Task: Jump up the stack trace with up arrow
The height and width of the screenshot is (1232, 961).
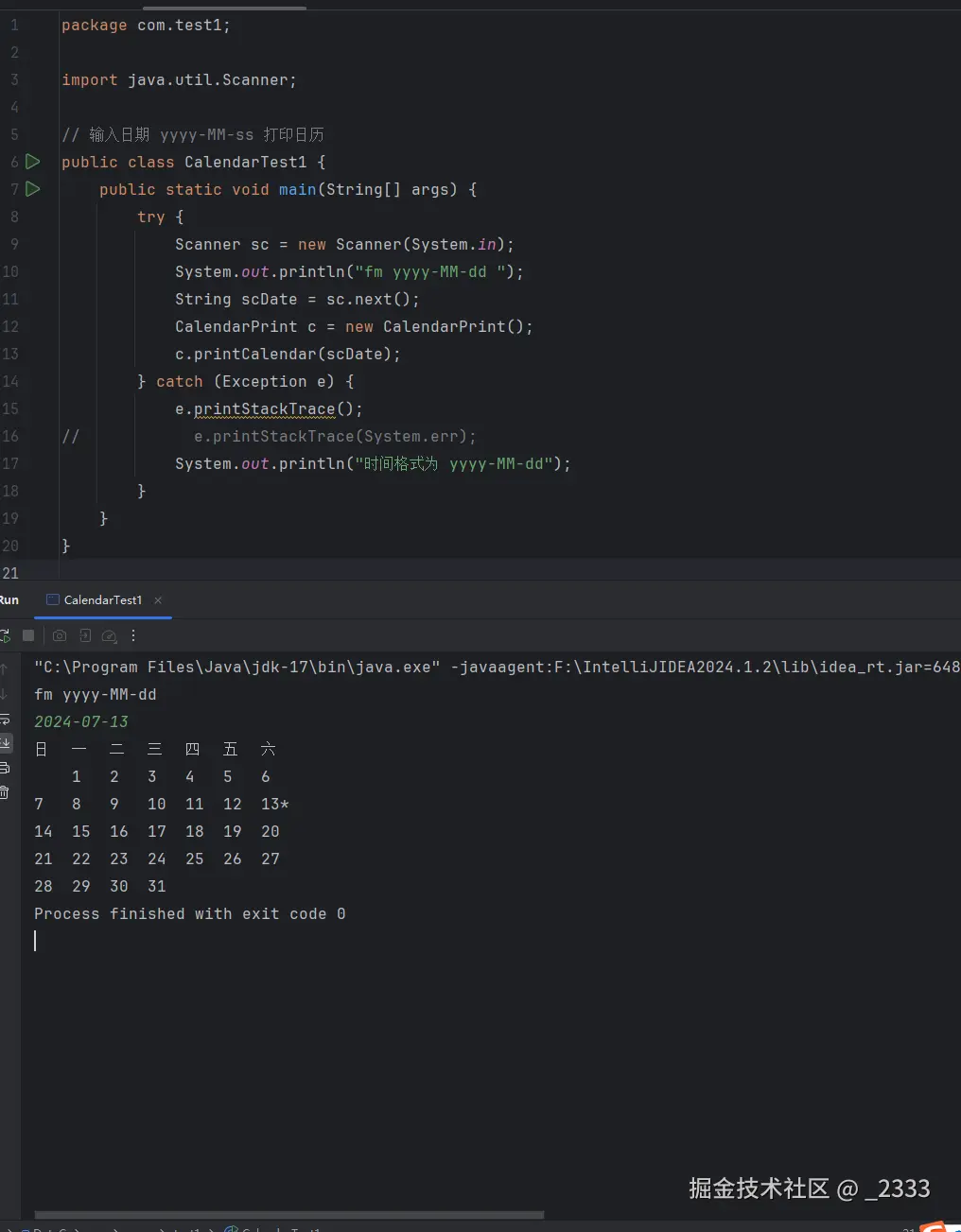Action: [4, 668]
